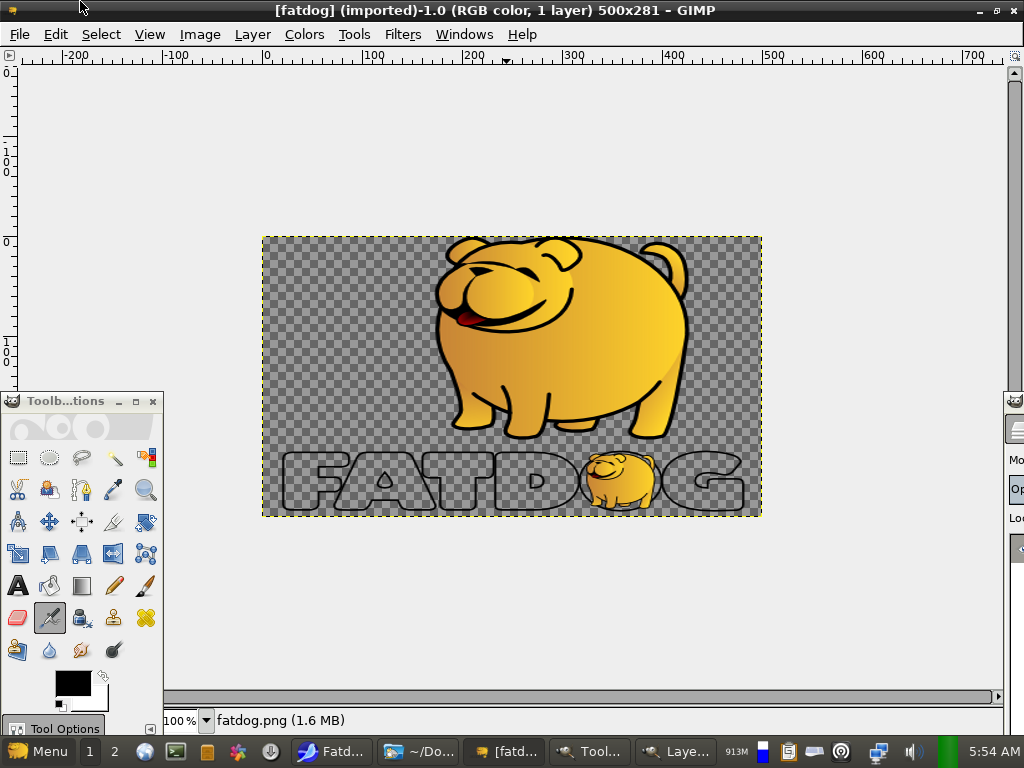
Task: Click the black foreground color swatch
Action: coord(72,683)
